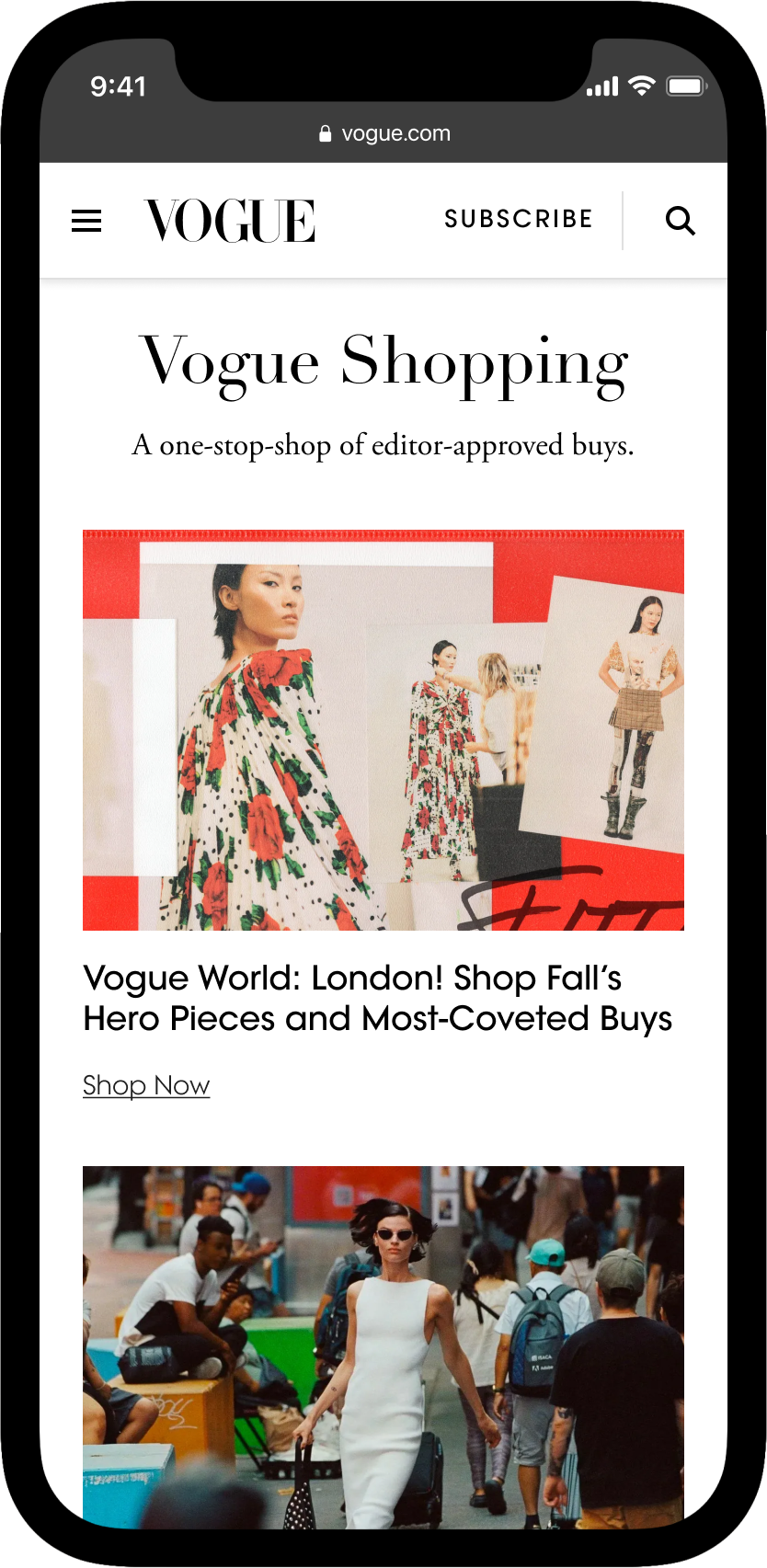767x1568 pixels.
Task: Open the Vogue World: London! article headline
Action: click(378, 998)
